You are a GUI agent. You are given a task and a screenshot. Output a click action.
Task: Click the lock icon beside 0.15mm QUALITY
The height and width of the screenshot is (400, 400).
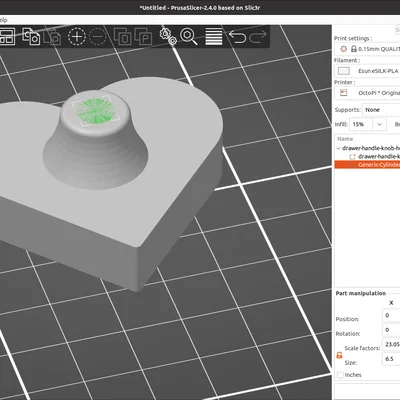(x=354, y=49)
